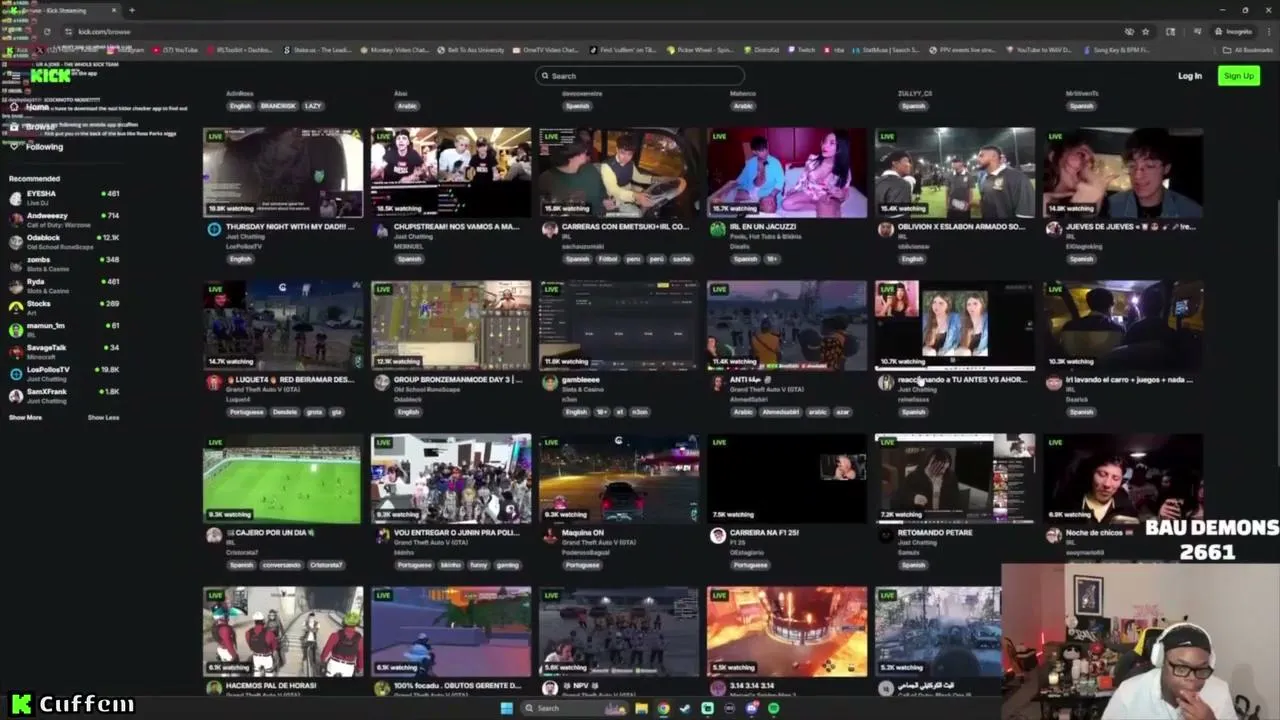This screenshot has height=720, width=1280.
Task: Open stream title IRL EN UN JACUZZI
Action: point(763,227)
